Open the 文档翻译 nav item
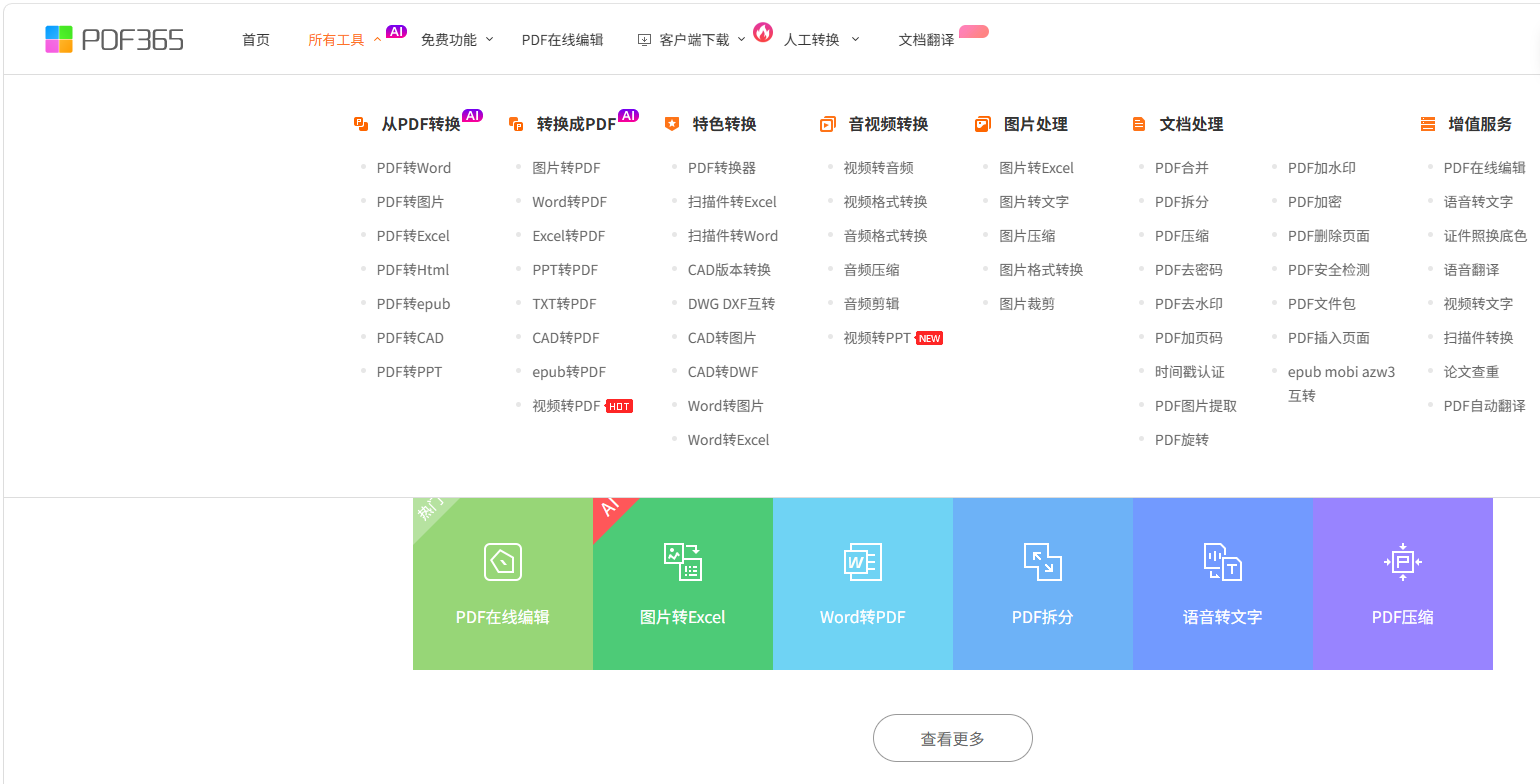Viewport: 1540px width, 784px height. point(926,40)
